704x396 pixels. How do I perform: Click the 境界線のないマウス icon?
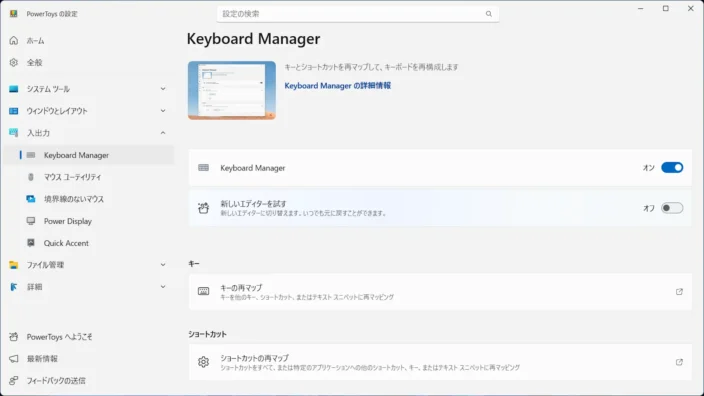[31, 199]
